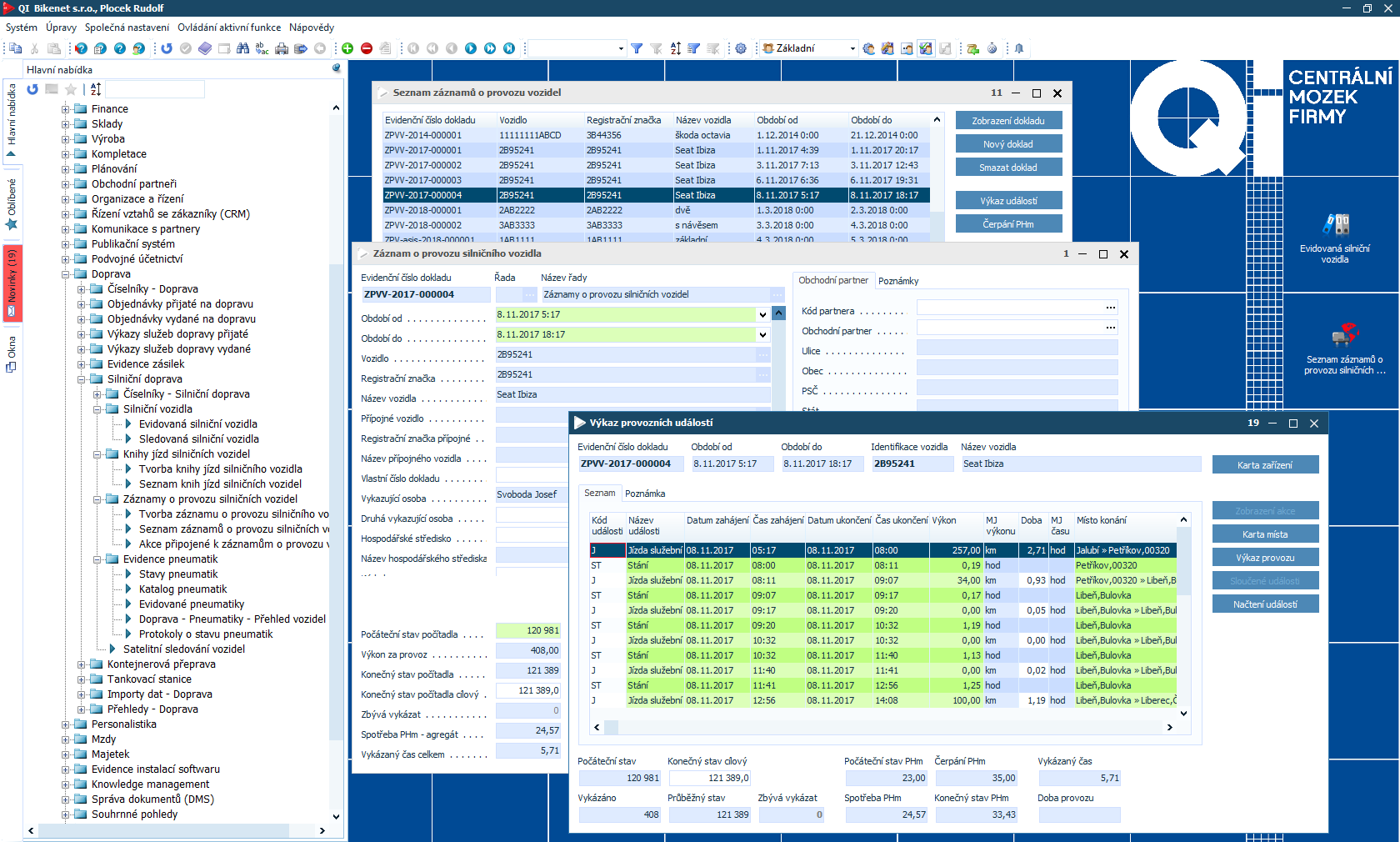Click the blue filter funnel icon
The image size is (1400, 842).
click(x=637, y=48)
